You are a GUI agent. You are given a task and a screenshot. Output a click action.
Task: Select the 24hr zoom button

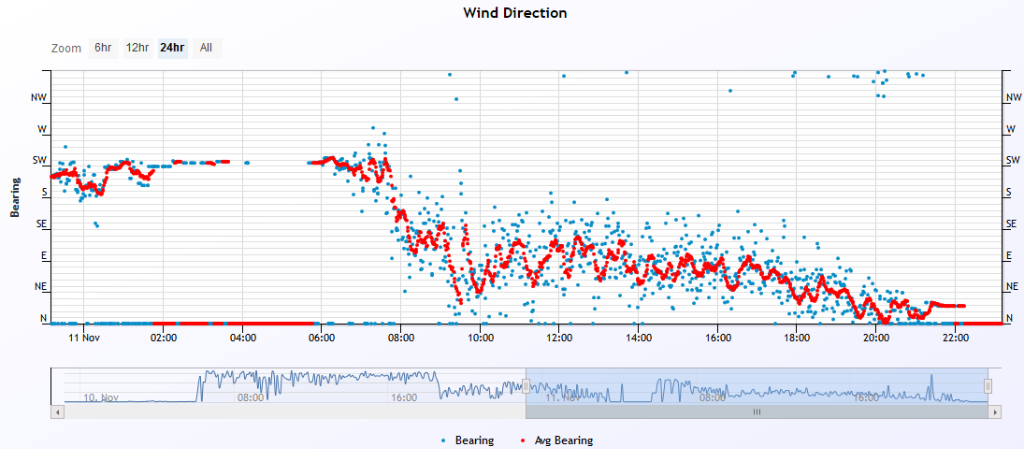[172, 48]
